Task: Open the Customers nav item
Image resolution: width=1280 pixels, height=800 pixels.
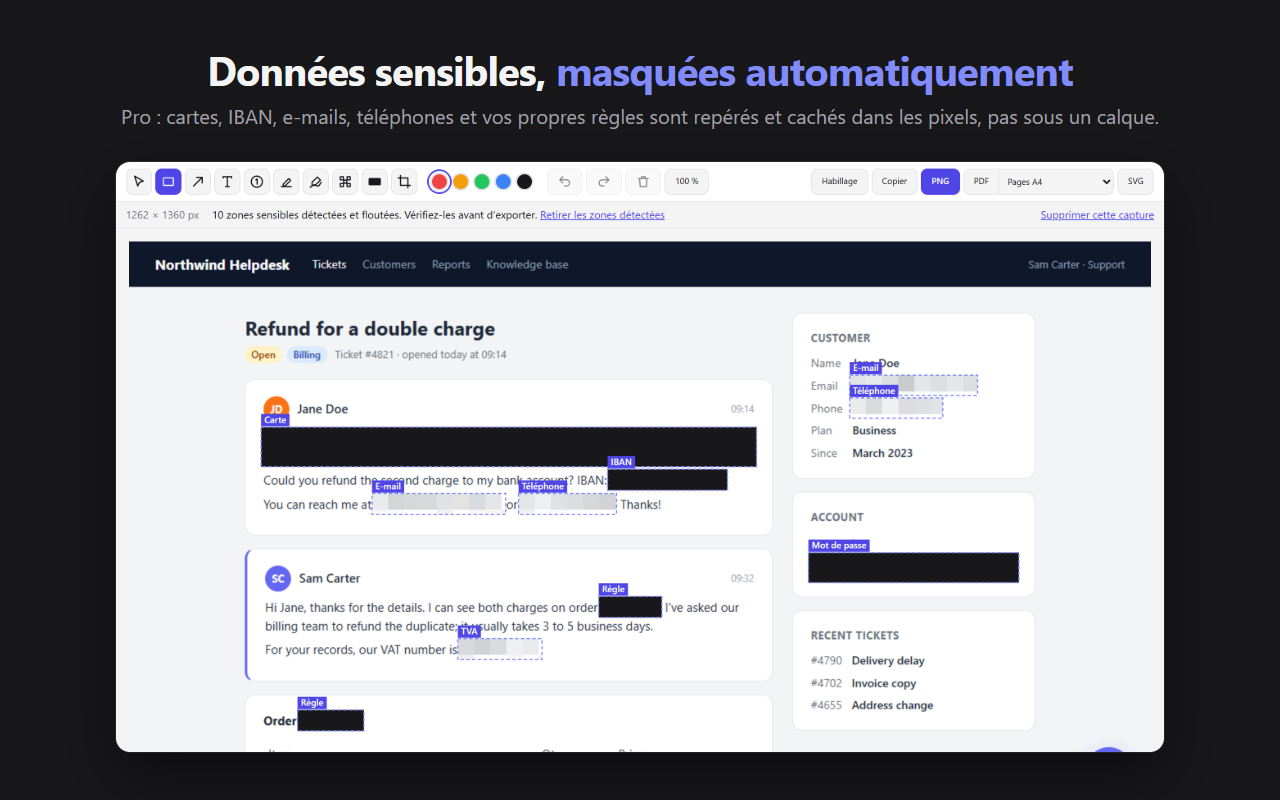Action: tap(389, 265)
